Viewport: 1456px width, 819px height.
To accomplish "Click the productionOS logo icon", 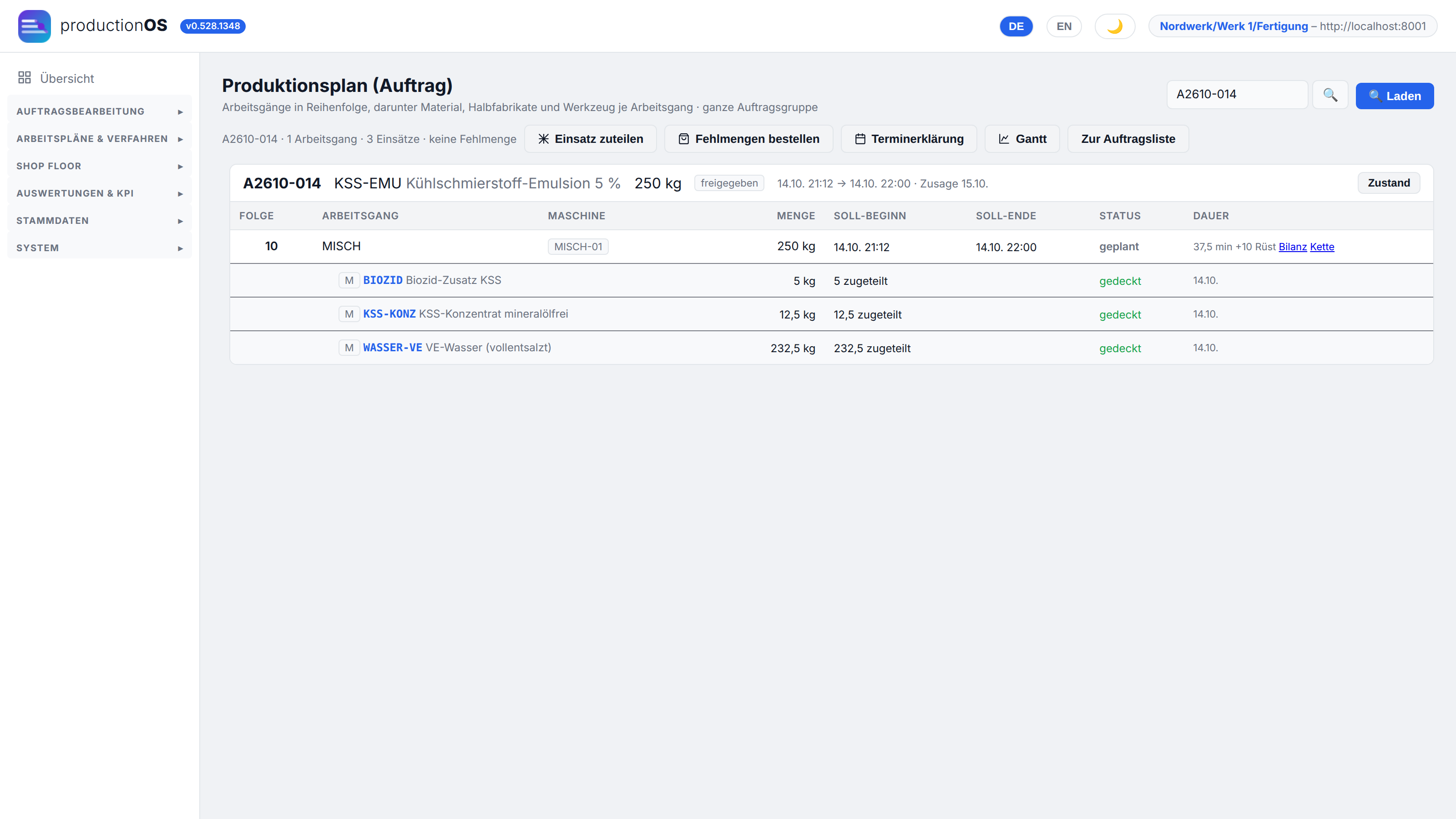I will click(x=35, y=26).
